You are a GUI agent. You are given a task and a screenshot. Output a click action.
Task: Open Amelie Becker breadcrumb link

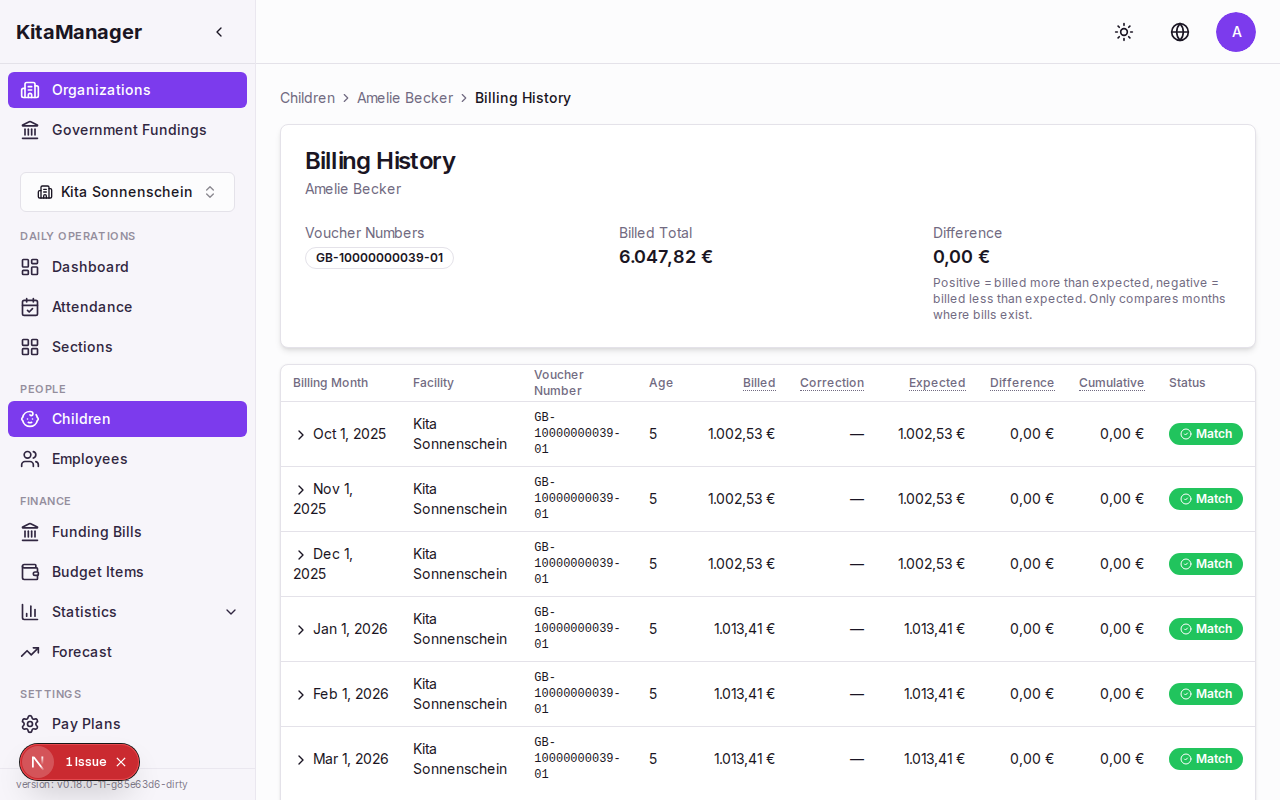pos(405,97)
